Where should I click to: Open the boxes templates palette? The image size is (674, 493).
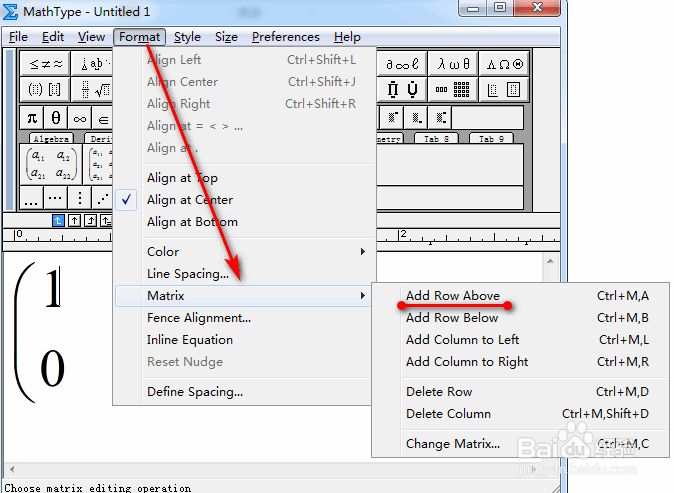[x=504, y=89]
